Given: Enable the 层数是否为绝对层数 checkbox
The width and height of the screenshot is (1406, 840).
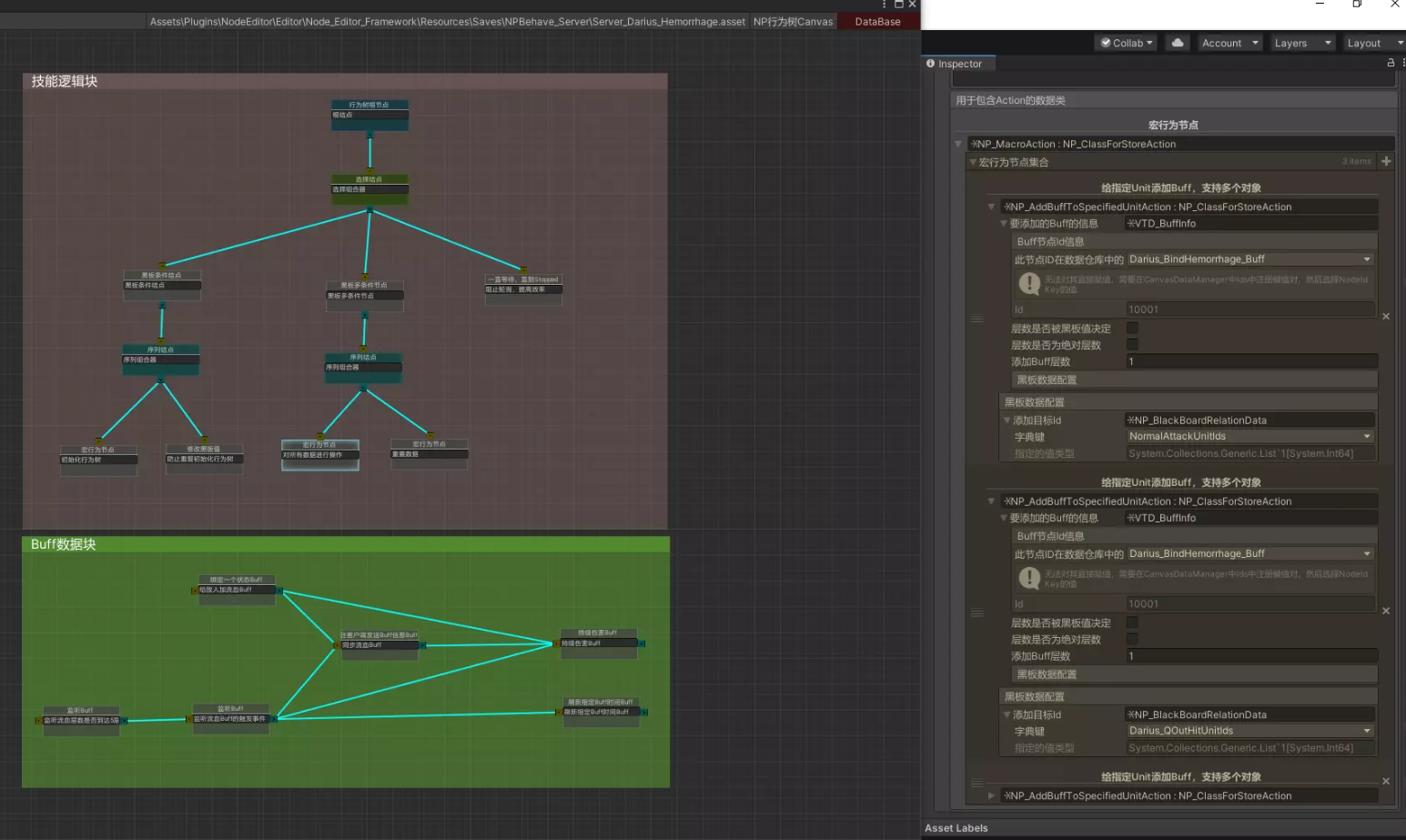Looking at the screenshot, I should [x=1132, y=344].
